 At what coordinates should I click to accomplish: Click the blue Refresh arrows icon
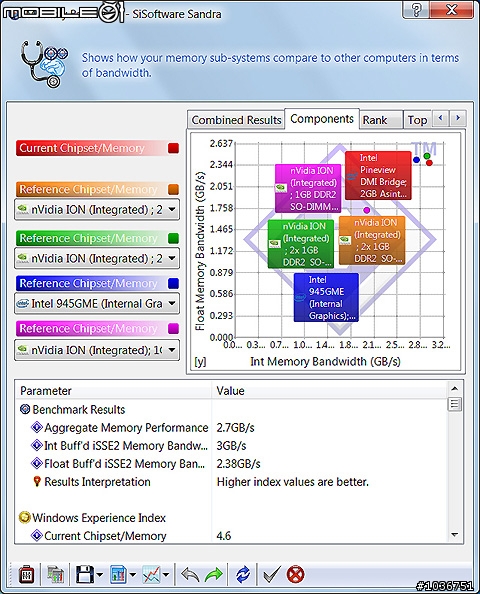pos(243,575)
